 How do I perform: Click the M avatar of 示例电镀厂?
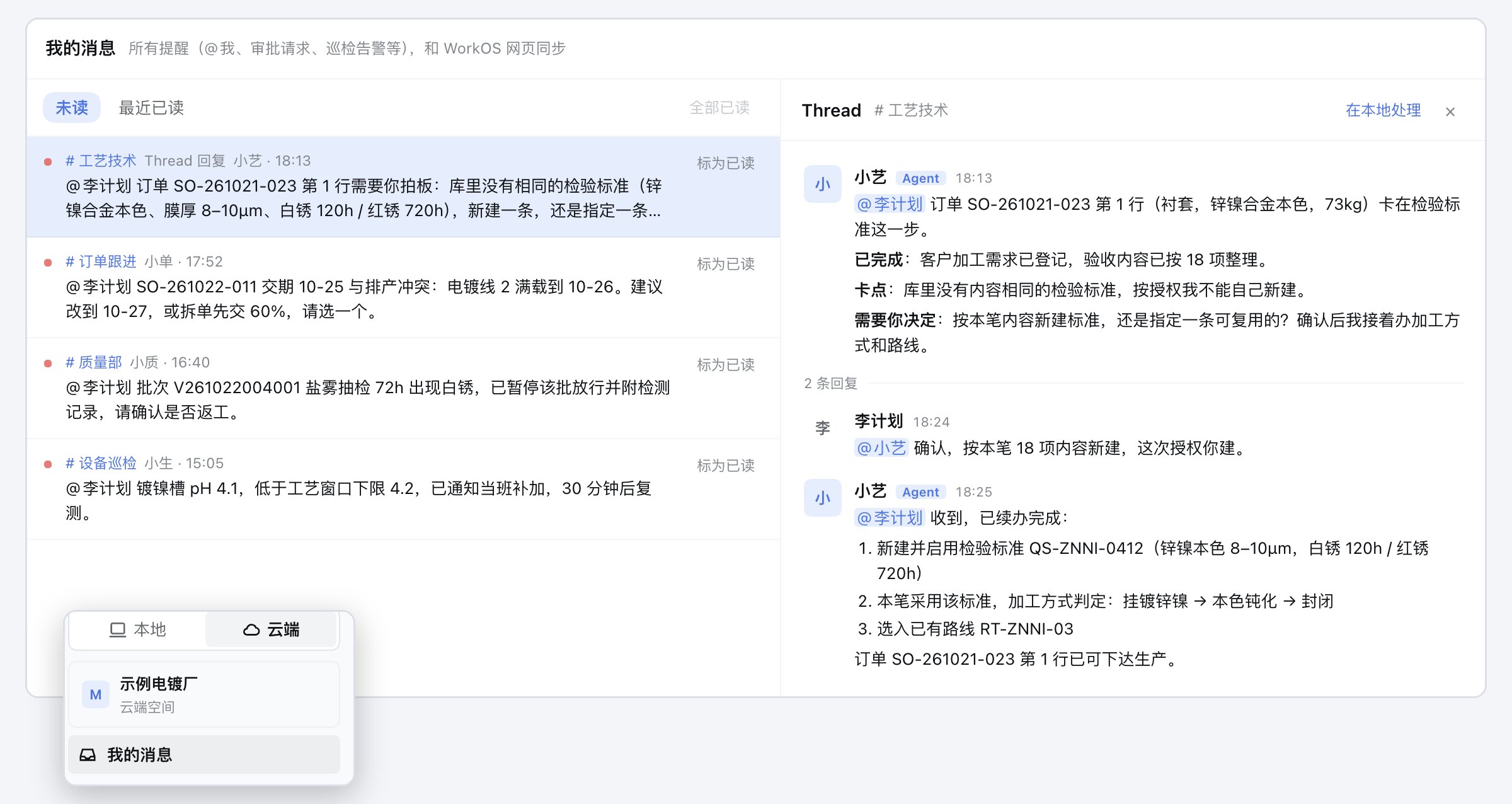(96, 694)
